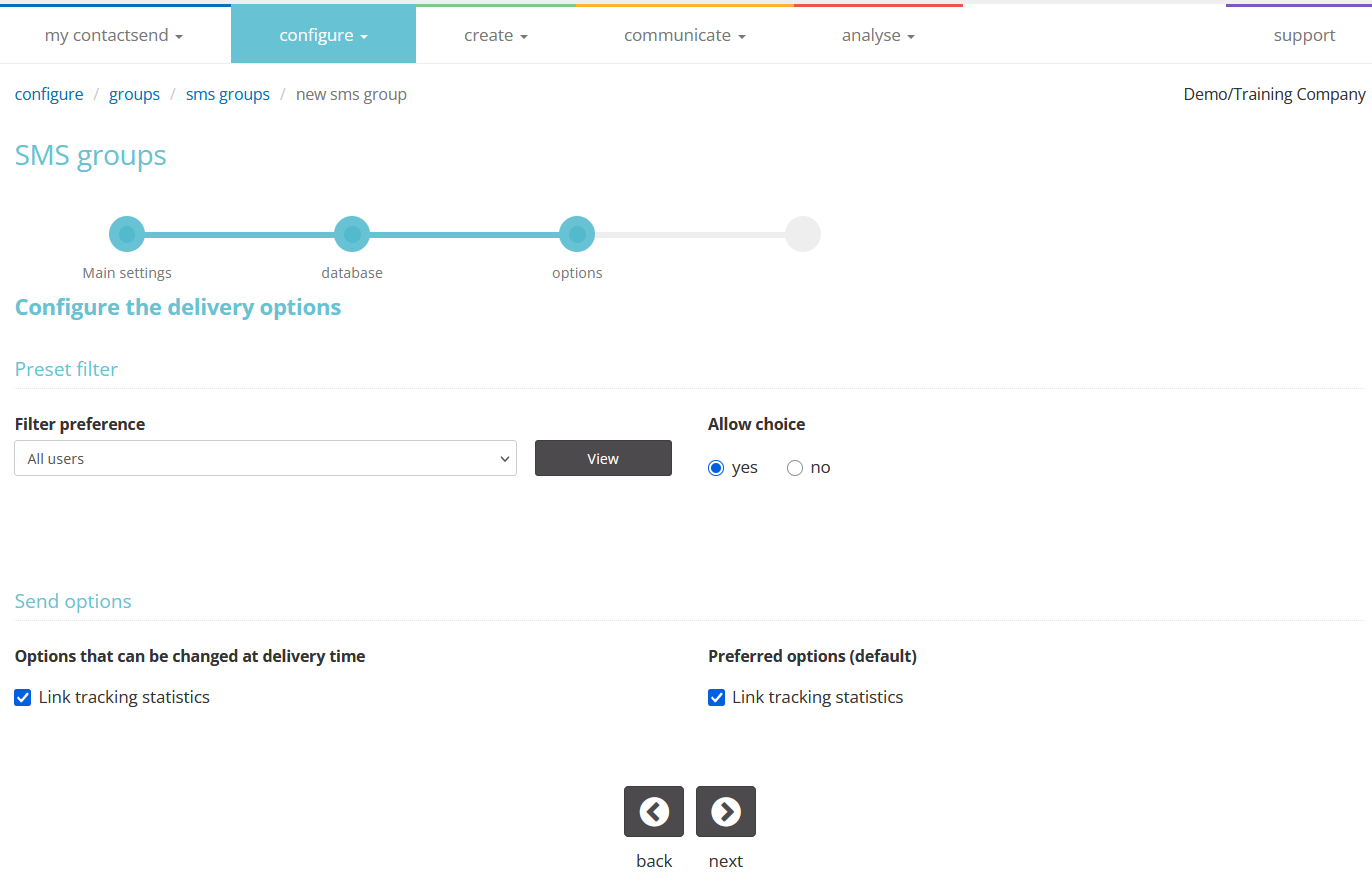Jump to the database step circle
The width and height of the screenshot is (1372, 884).
(352, 234)
